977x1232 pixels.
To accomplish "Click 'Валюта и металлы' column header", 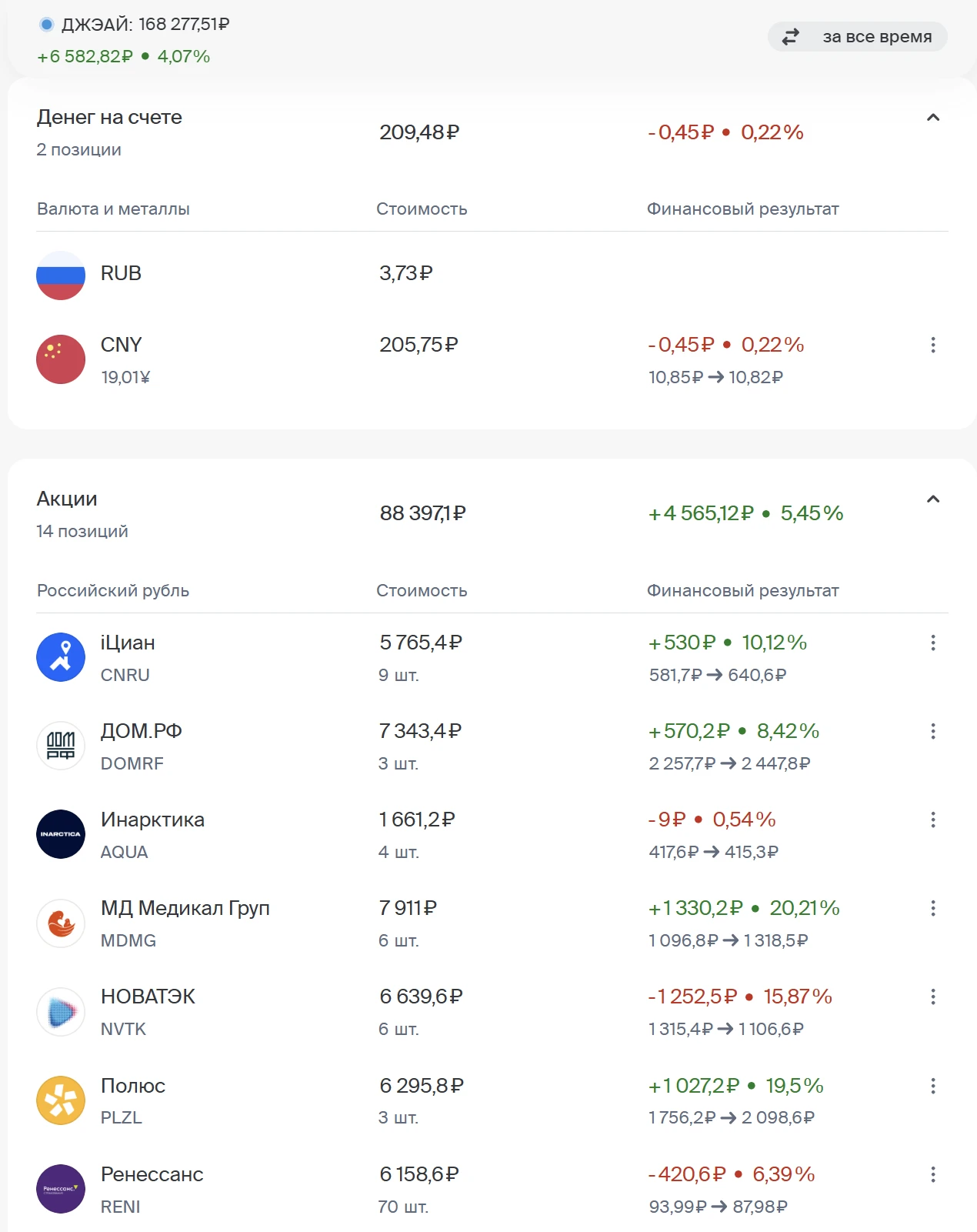I will 113,209.
